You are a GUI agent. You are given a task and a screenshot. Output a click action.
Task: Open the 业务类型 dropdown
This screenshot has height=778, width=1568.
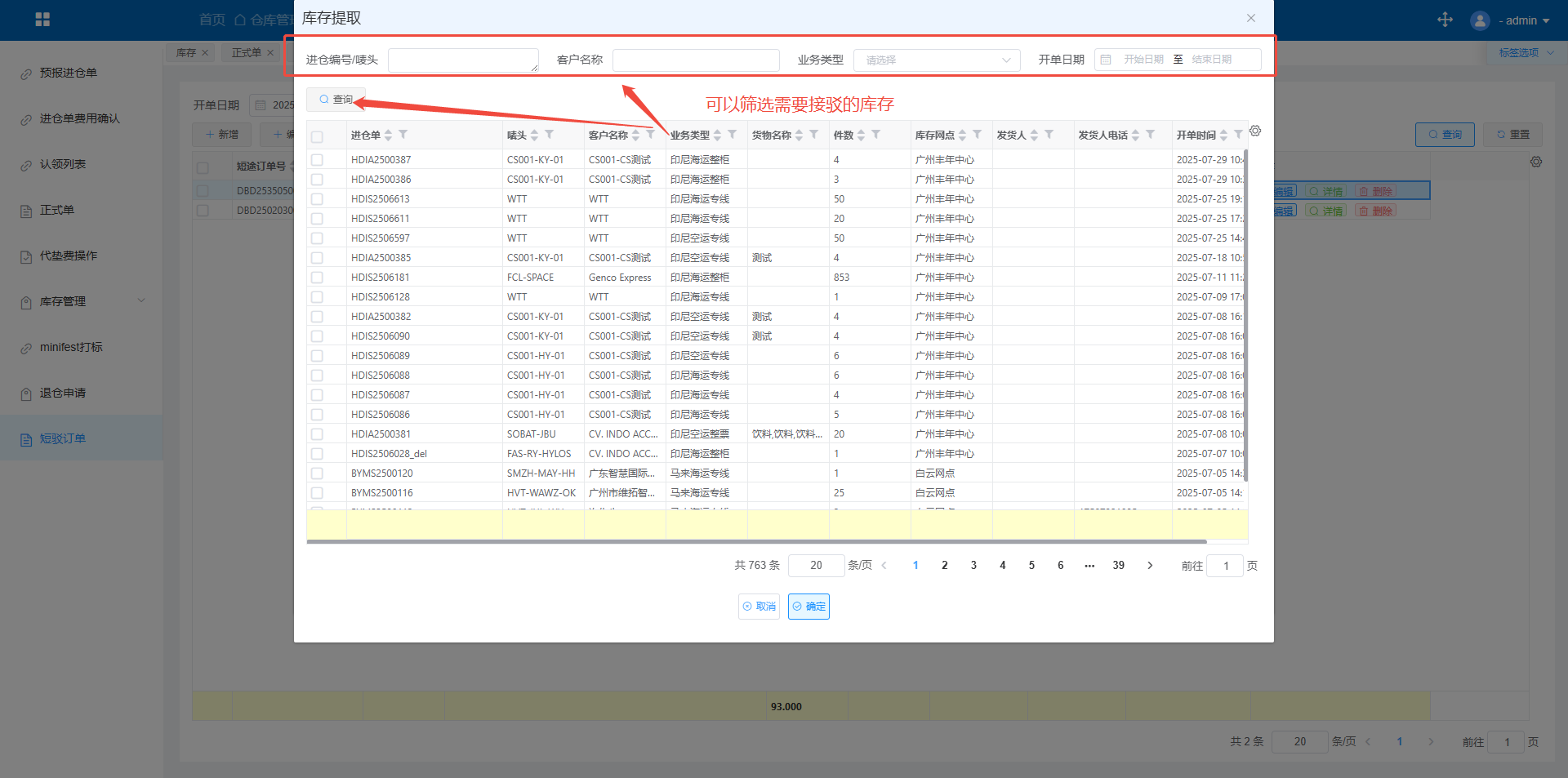936,60
